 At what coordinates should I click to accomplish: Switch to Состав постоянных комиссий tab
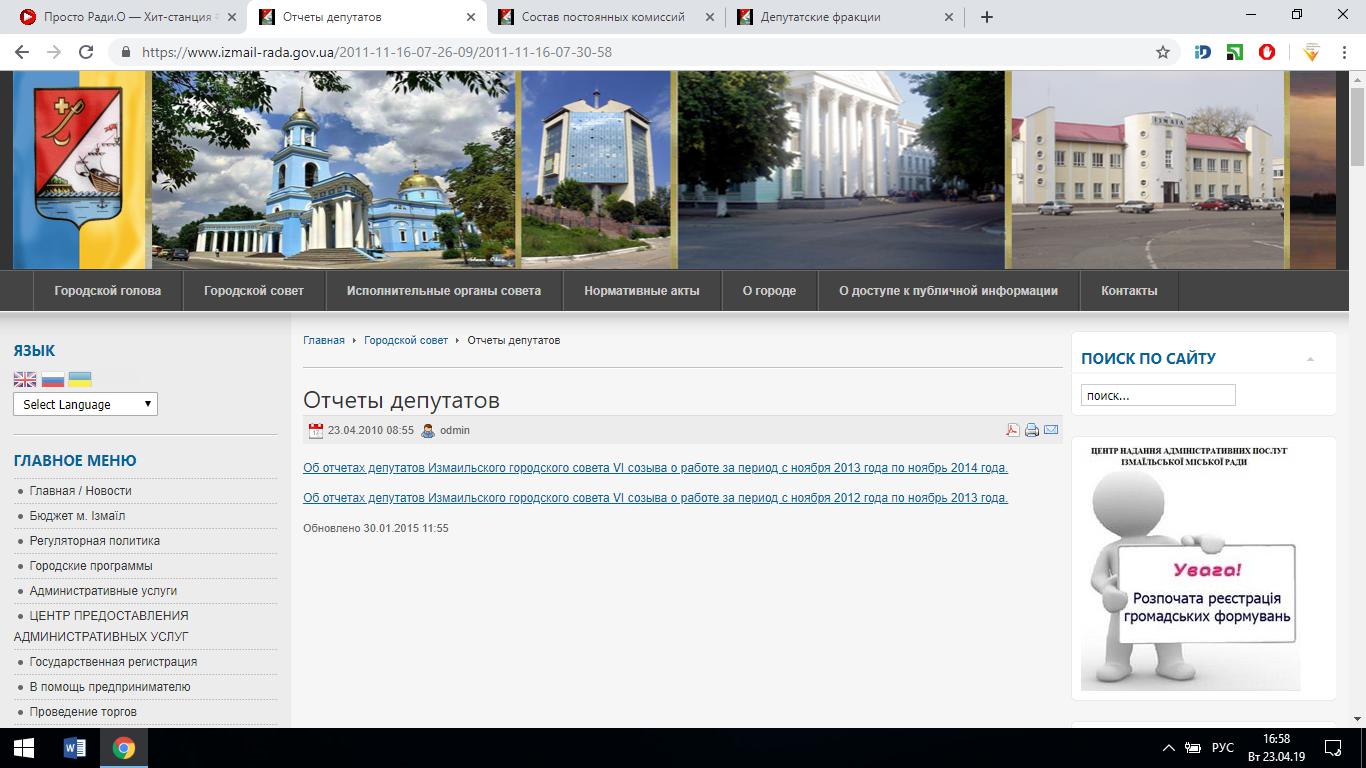click(x=606, y=17)
